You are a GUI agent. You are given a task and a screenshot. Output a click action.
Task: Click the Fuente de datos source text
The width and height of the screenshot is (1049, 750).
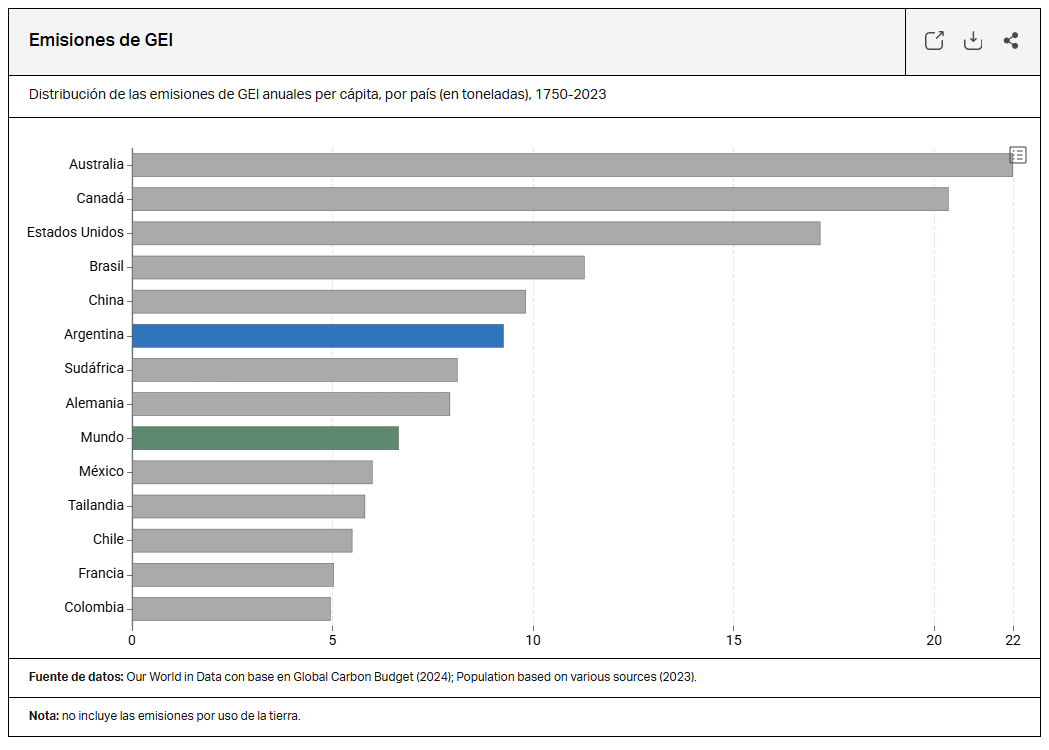tap(362, 677)
